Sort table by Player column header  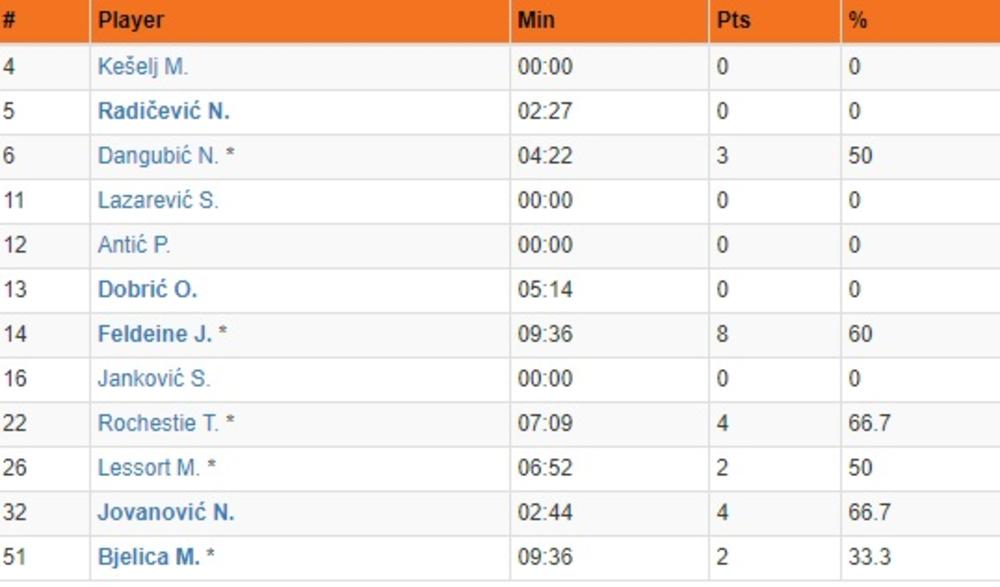131,20
